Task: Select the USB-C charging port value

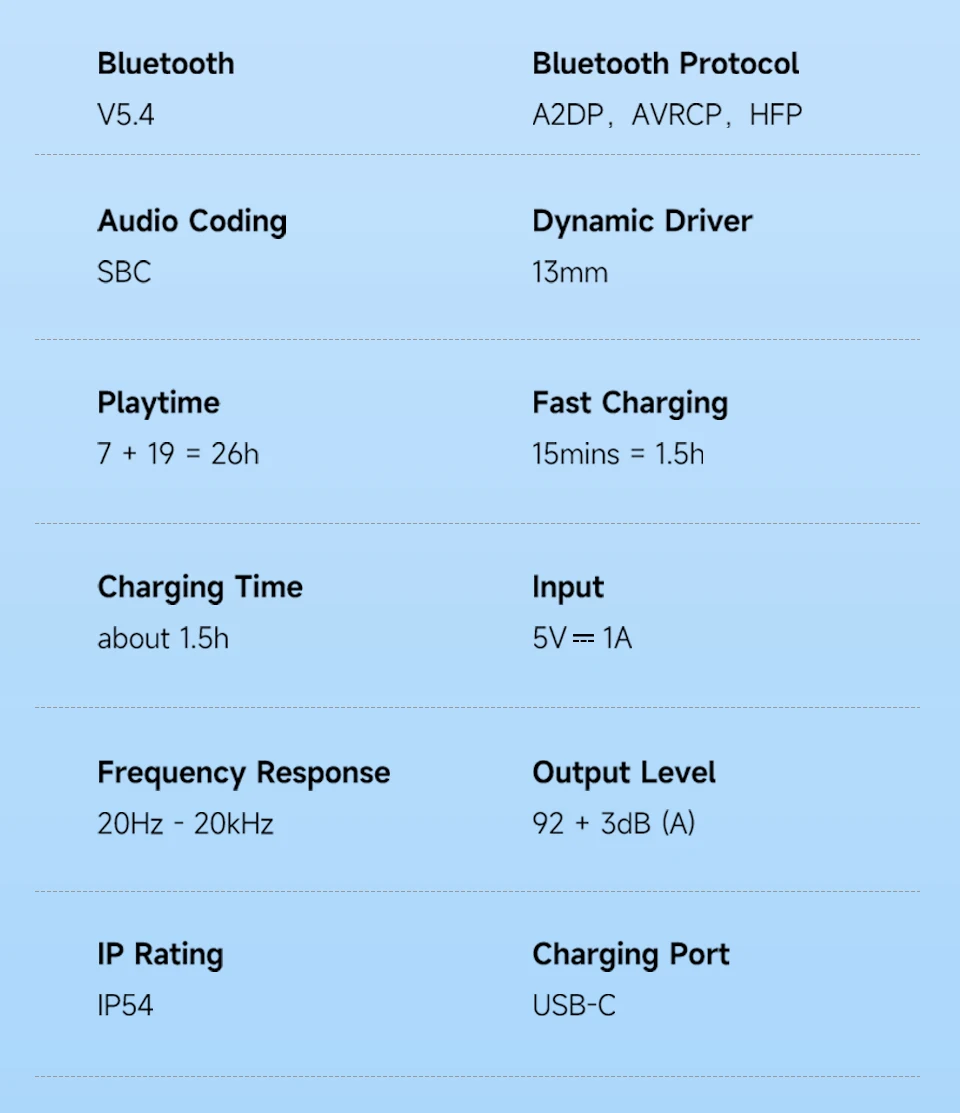Action: [574, 1006]
